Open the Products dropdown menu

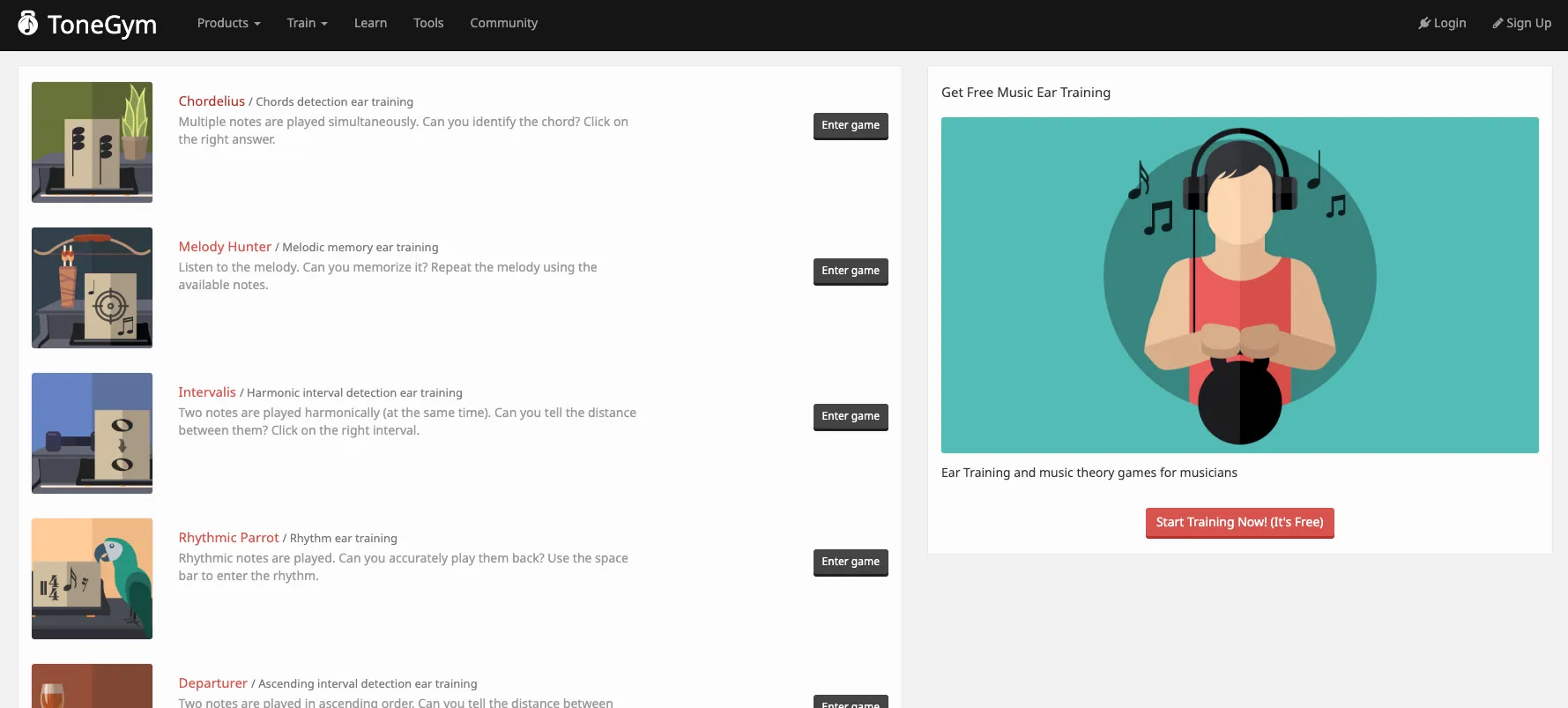click(228, 23)
